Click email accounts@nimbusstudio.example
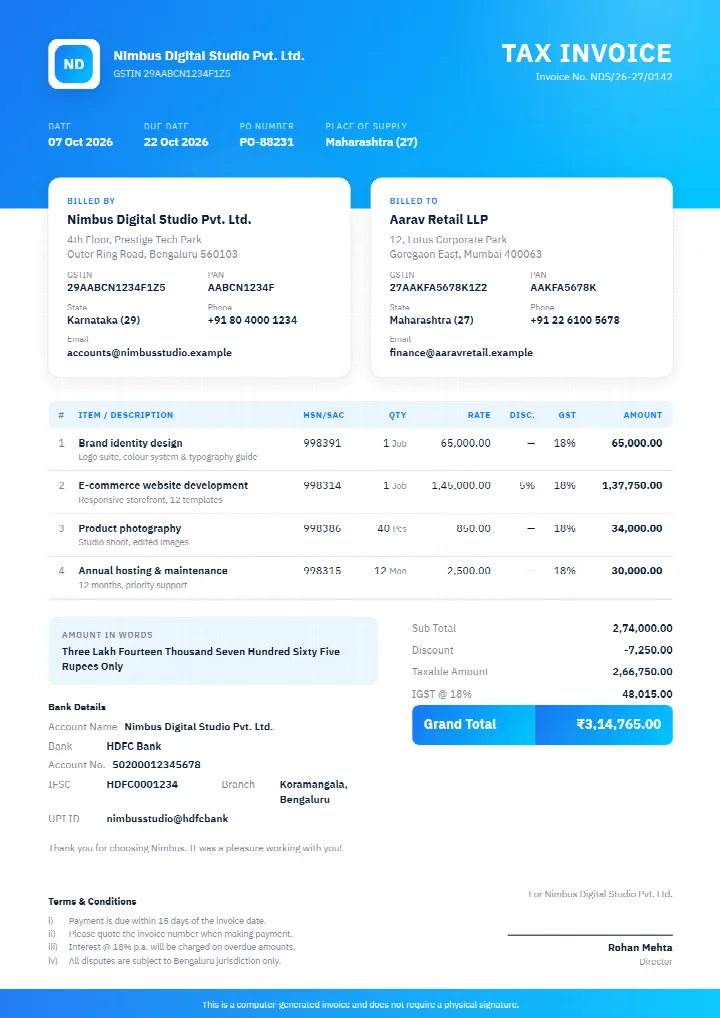Viewport: 720px width, 1018px height. pos(149,353)
